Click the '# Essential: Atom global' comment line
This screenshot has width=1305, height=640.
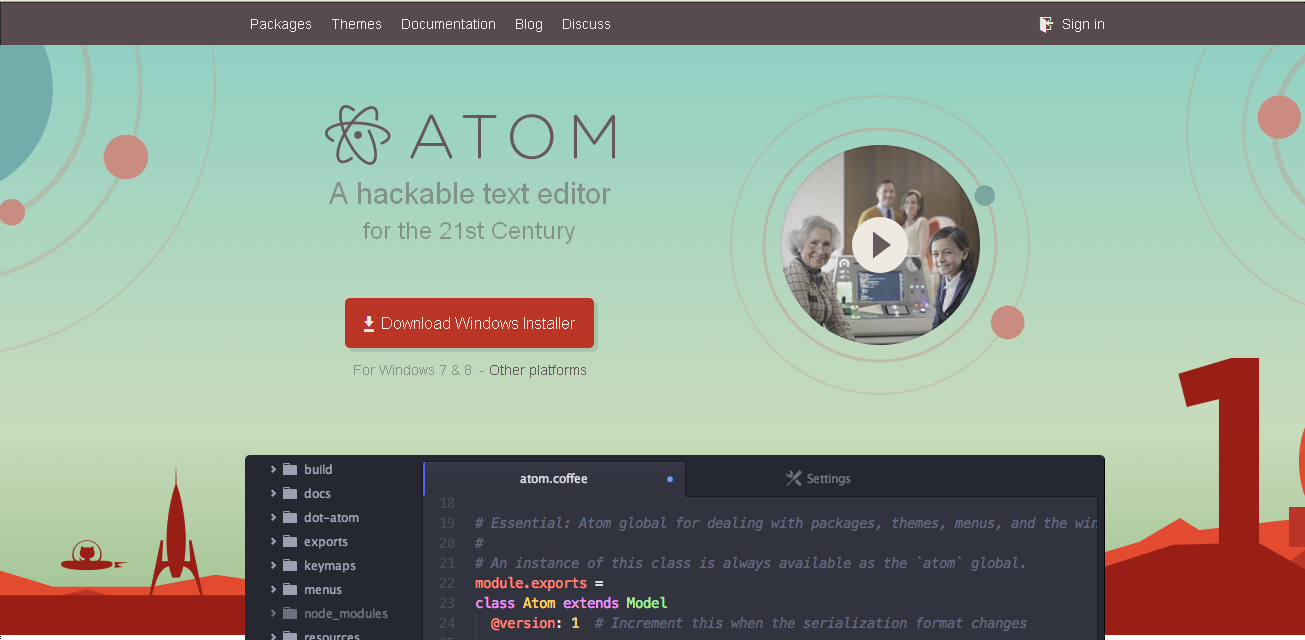(786, 523)
